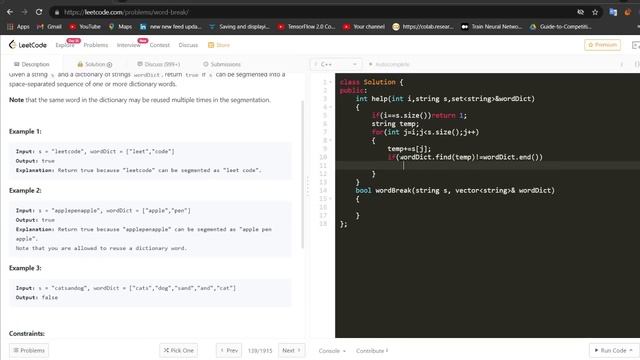Click the description panel scrollbar
Image resolution: width=640 pixels, height=360 pixels.
302,175
